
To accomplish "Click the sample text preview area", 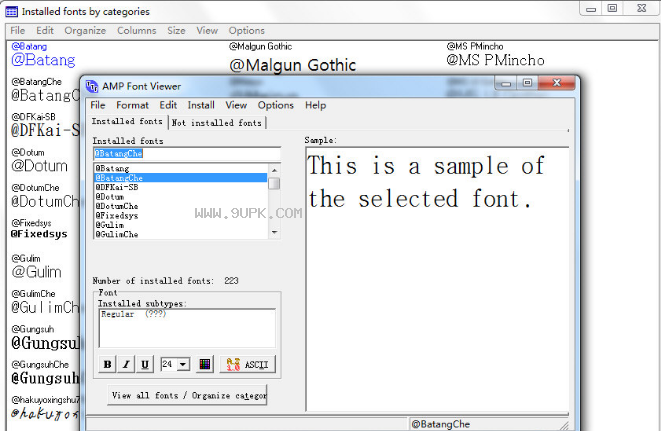I will click(x=437, y=279).
